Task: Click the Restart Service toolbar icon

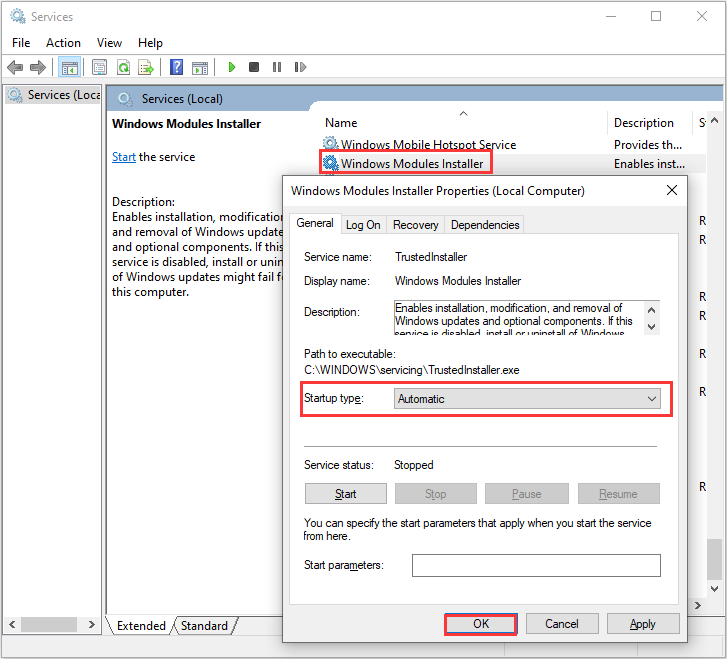Action: [299, 67]
